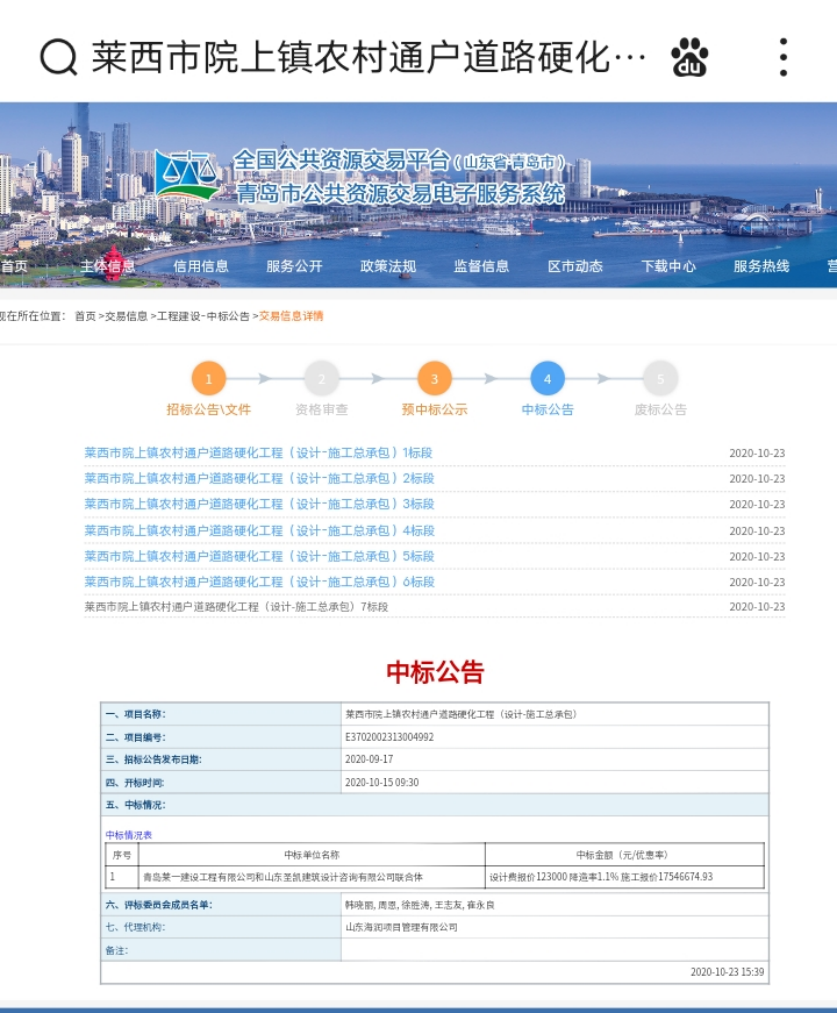Screen dimensions: 837x1013
Task: Open the three-dot overflow menu
Action: click(x=783, y=57)
